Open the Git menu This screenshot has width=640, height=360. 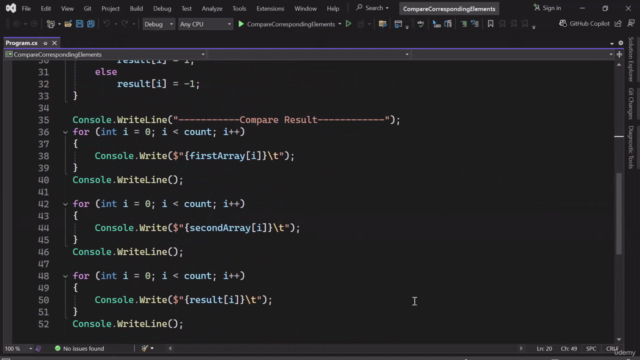click(87, 8)
